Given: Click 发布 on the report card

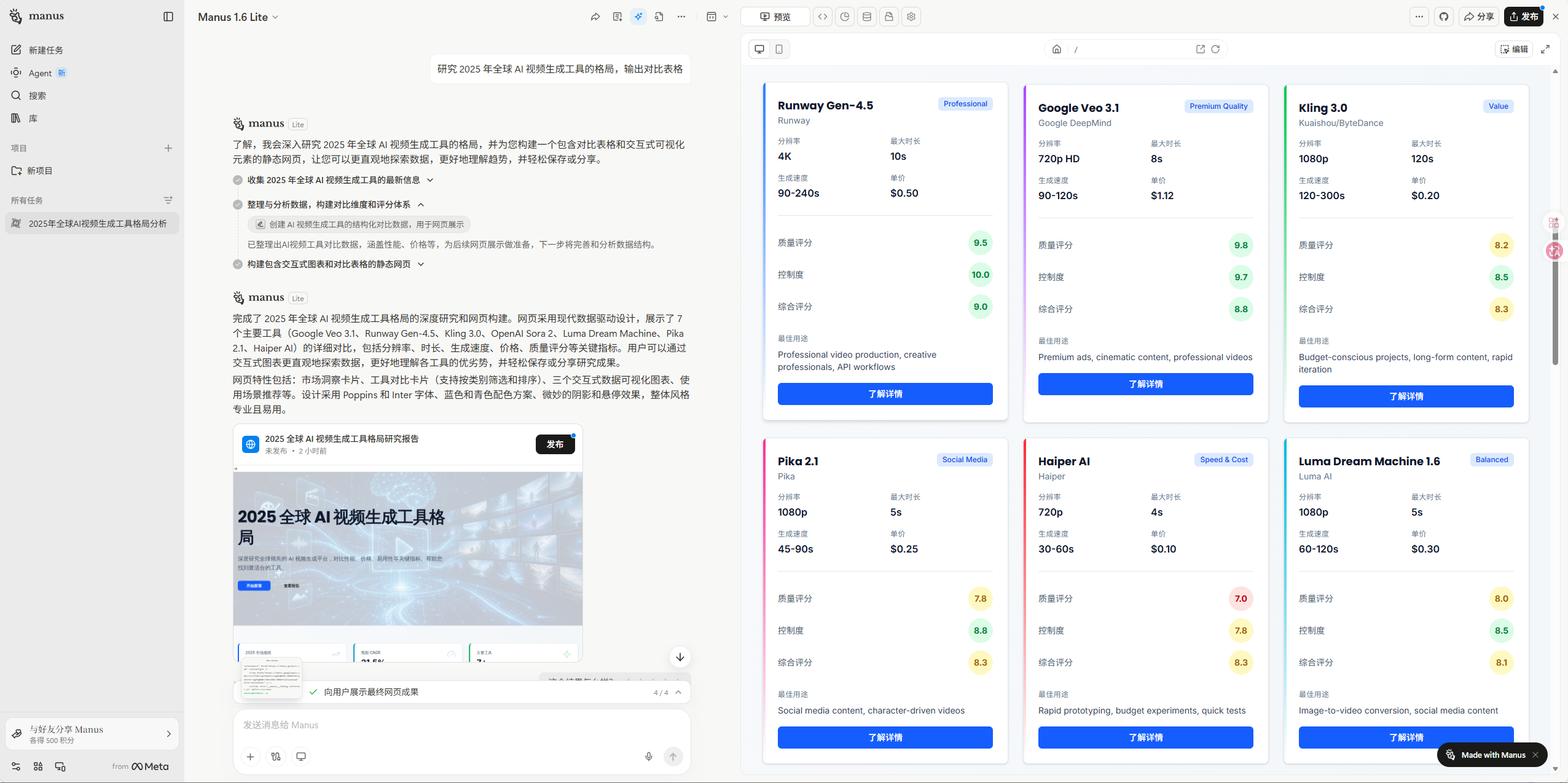Looking at the screenshot, I should pyautogui.click(x=555, y=444).
